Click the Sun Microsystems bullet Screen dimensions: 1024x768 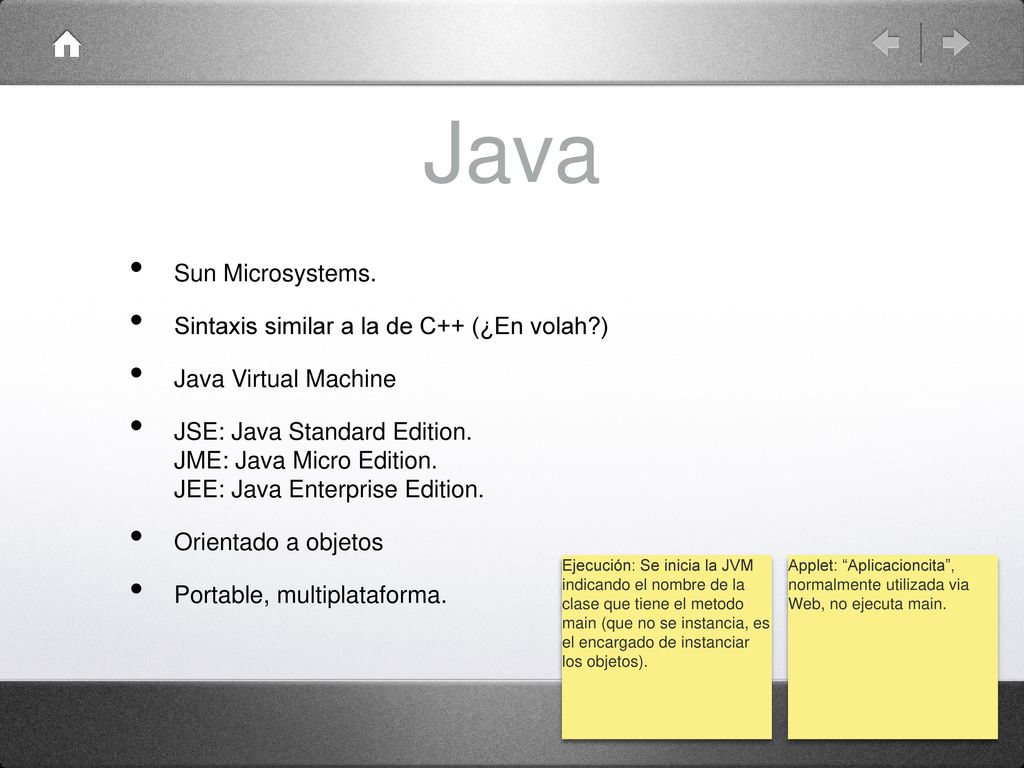(275, 273)
